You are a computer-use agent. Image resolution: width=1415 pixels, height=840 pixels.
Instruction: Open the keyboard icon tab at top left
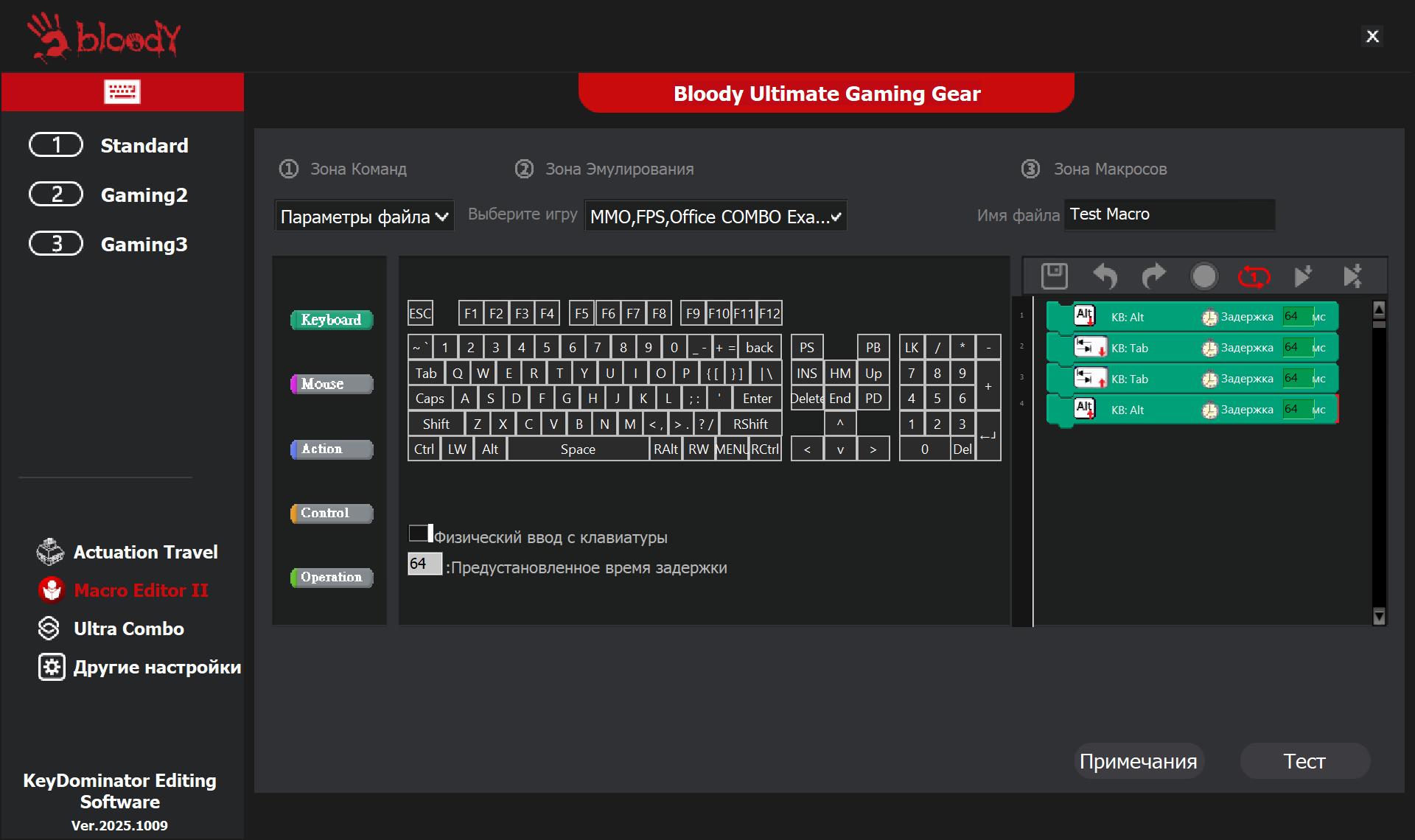coord(122,91)
